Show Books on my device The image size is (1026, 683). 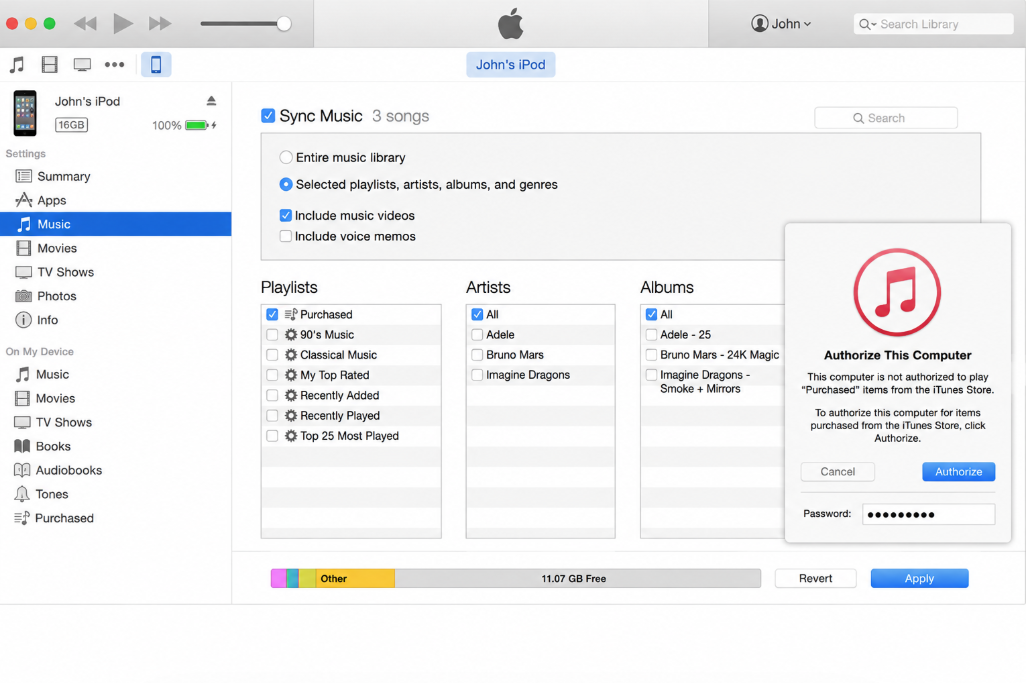tap(116, 446)
